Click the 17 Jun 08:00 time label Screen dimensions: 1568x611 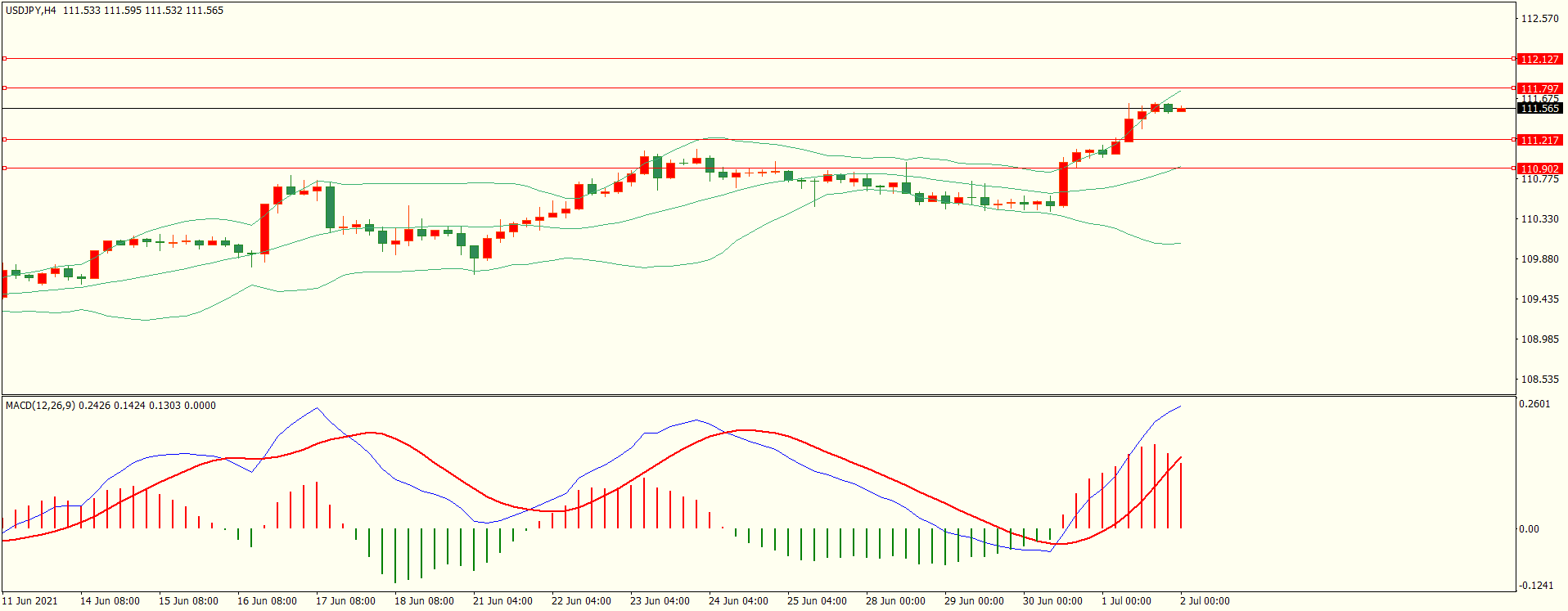click(x=345, y=601)
